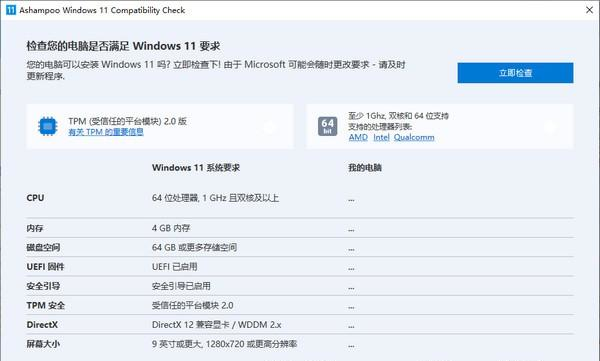The image size is (600, 361).
Task: Click the '受信任的平台模块 2.0' requirement
Action: (192, 305)
